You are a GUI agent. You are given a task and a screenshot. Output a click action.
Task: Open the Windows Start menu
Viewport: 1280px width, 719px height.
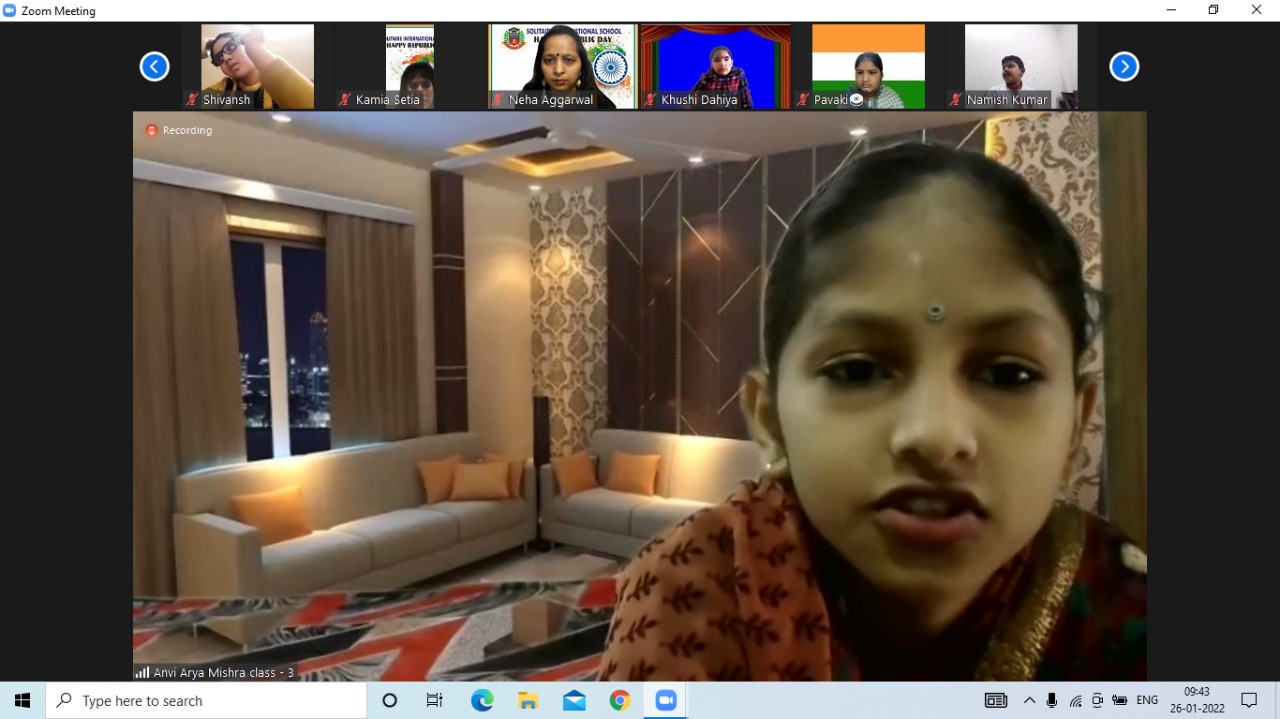tap(22, 700)
